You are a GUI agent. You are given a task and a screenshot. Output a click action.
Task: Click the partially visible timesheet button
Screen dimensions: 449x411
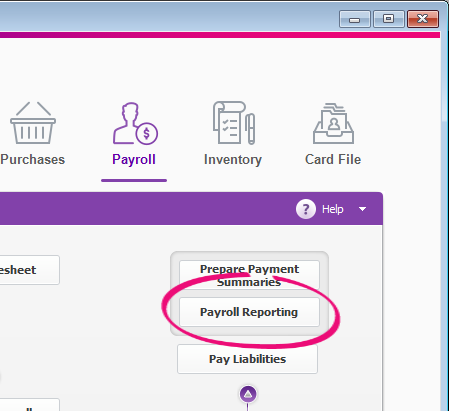(30, 270)
